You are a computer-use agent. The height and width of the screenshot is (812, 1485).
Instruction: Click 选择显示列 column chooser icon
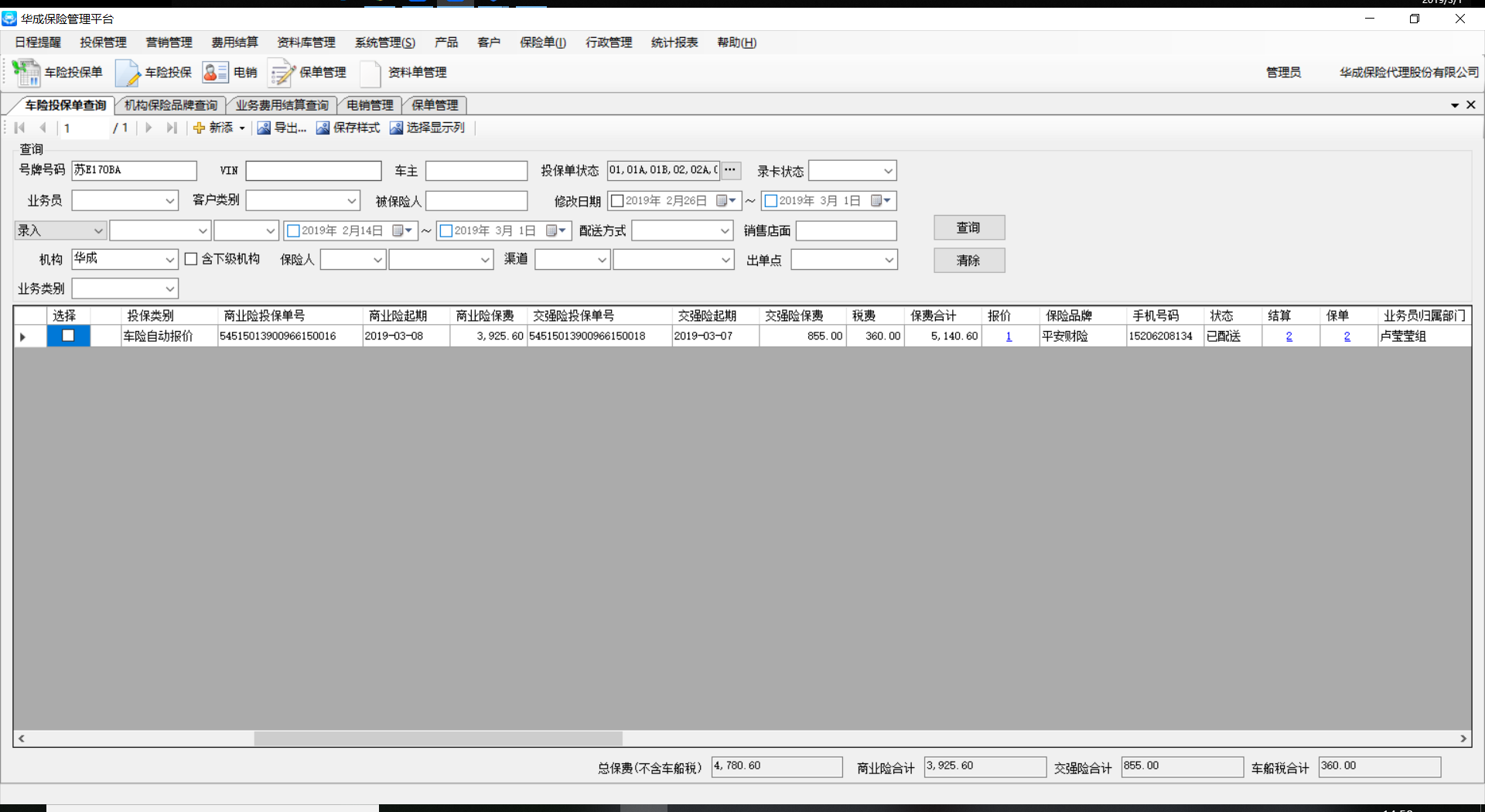point(396,128)
